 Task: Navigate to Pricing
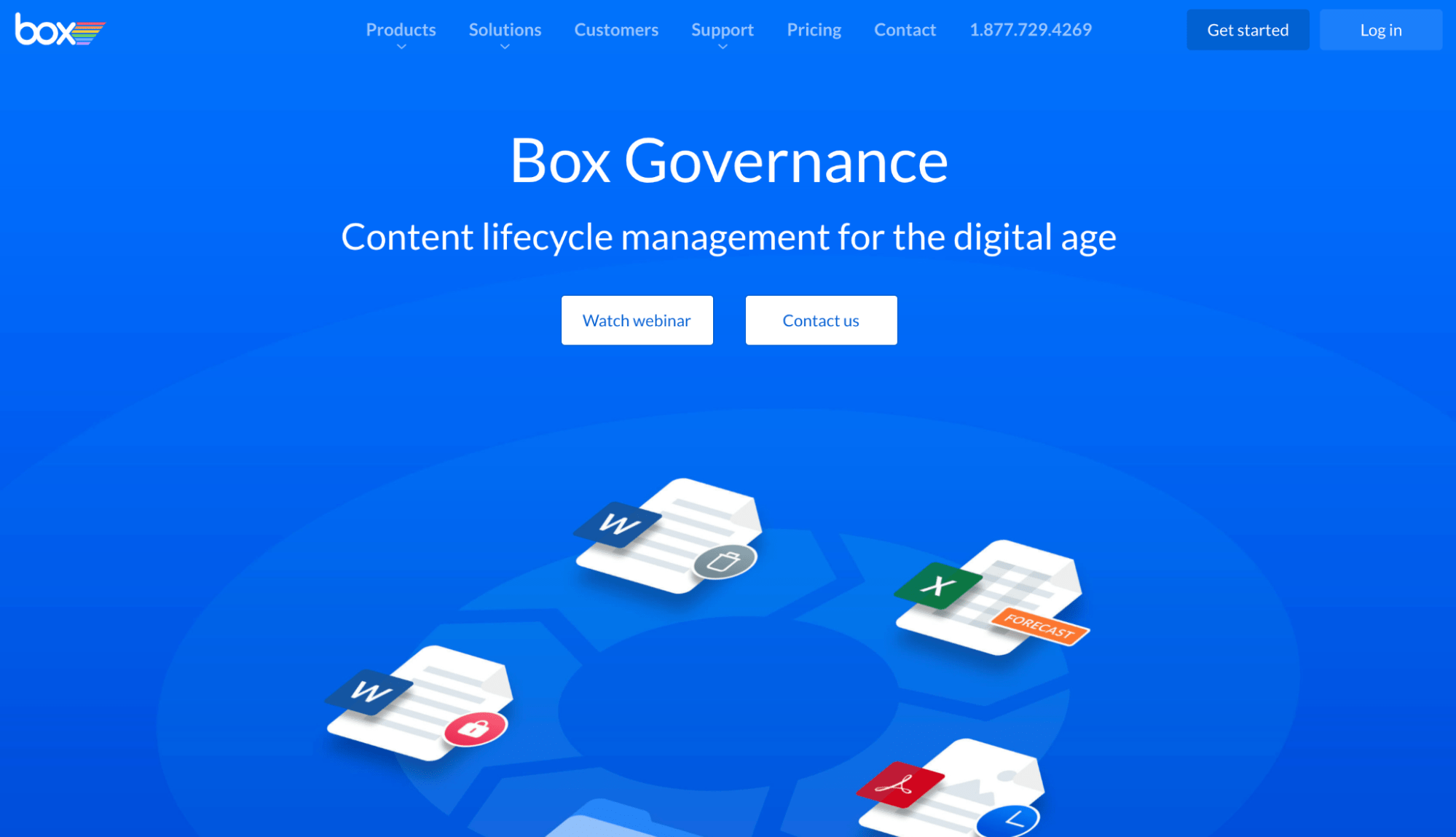coord(814,30)
